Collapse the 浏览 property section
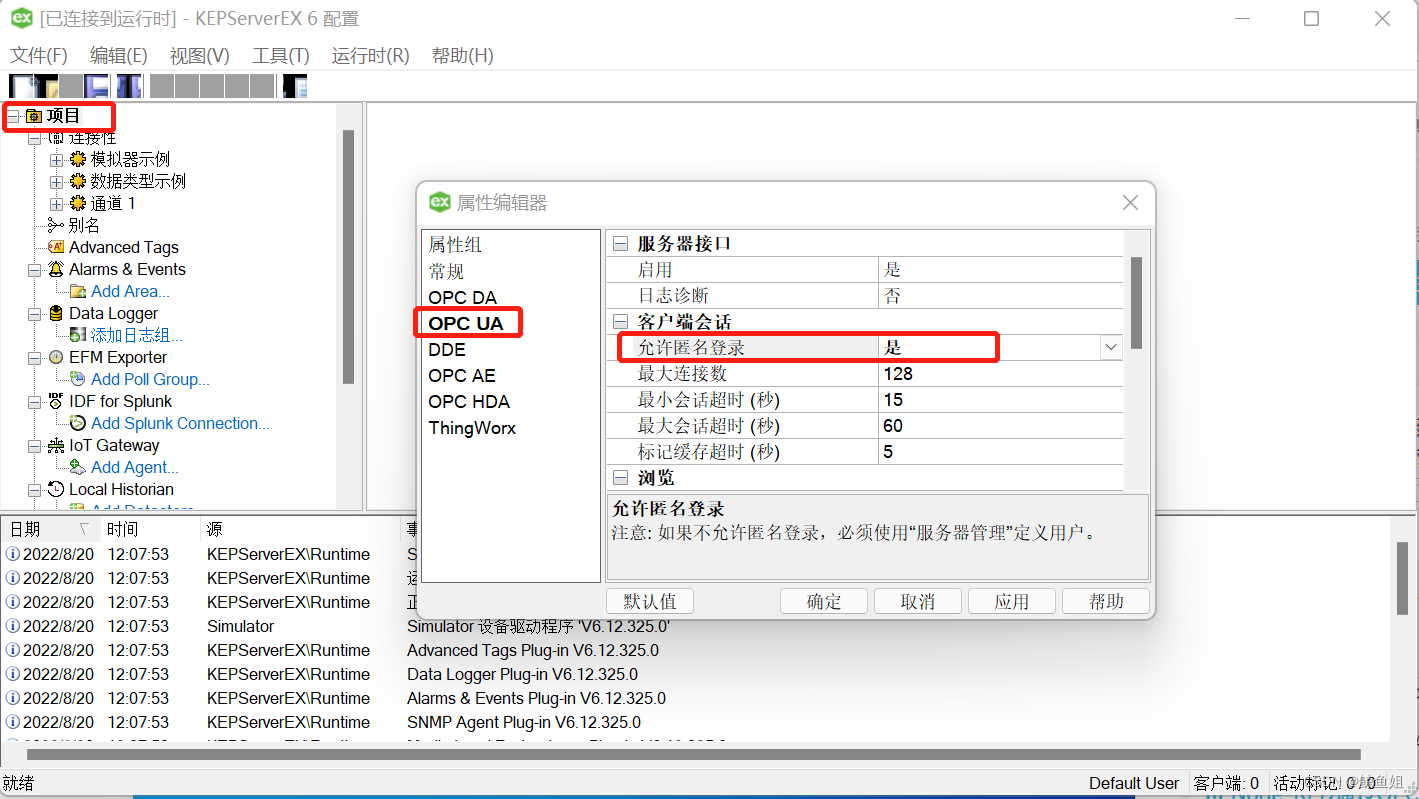Viewport: 1419px width, 799px height. (621, 478)
